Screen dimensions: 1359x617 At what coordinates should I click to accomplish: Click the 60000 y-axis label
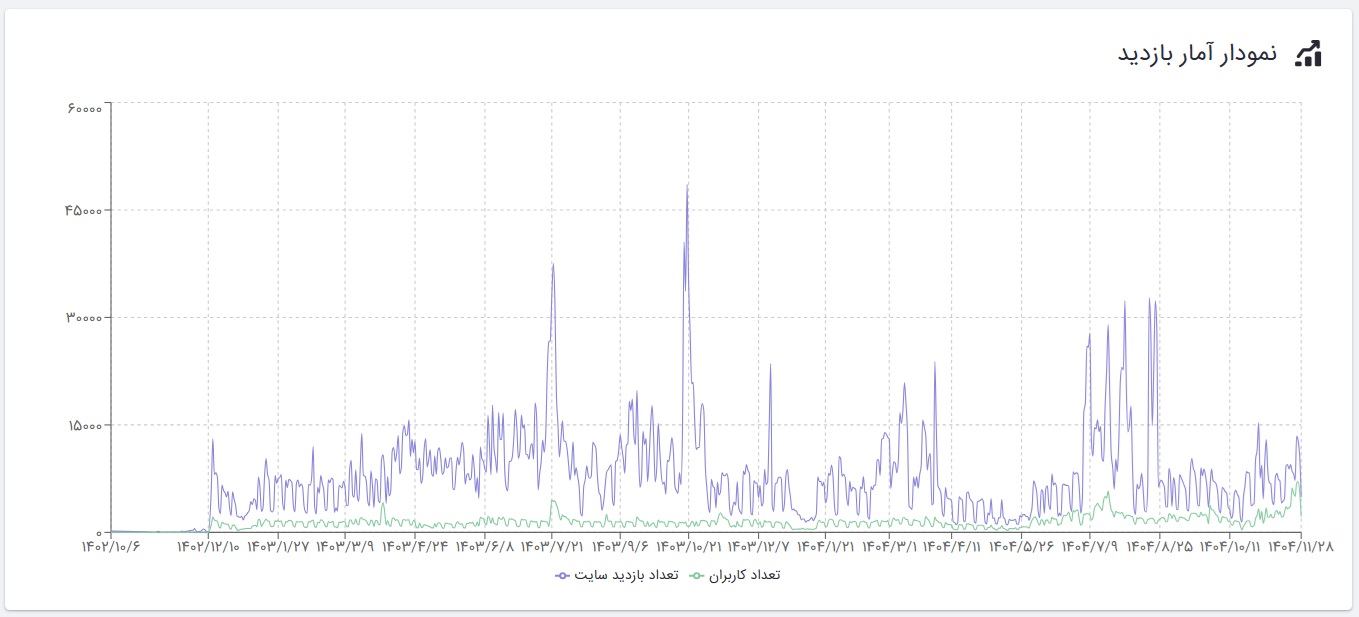pyautogui.click(x=84, y=103)
